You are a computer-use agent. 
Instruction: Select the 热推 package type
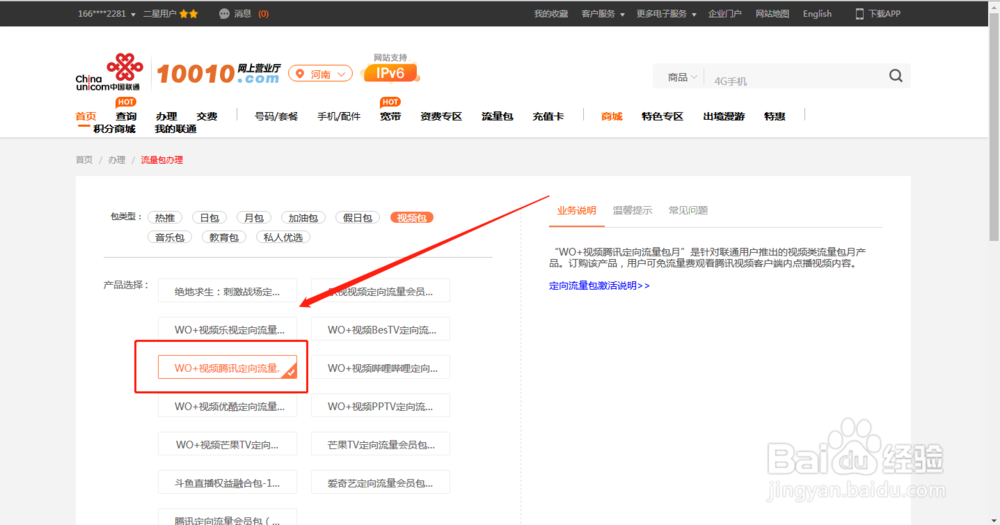pos(165,218)
